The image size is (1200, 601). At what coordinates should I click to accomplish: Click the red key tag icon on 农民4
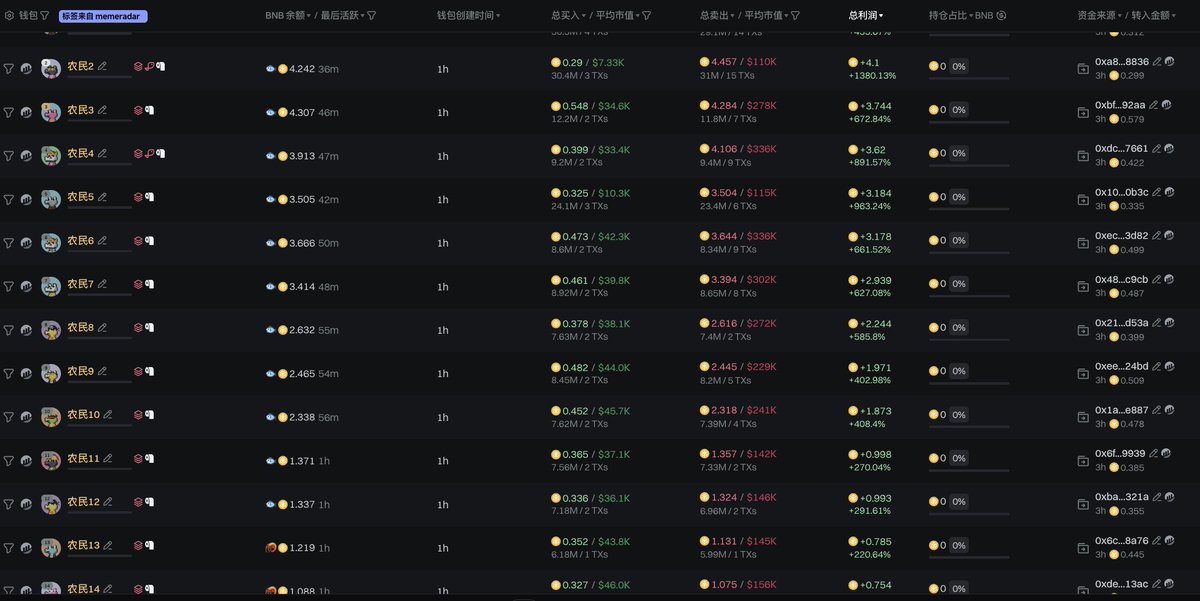tap(149, 153)
